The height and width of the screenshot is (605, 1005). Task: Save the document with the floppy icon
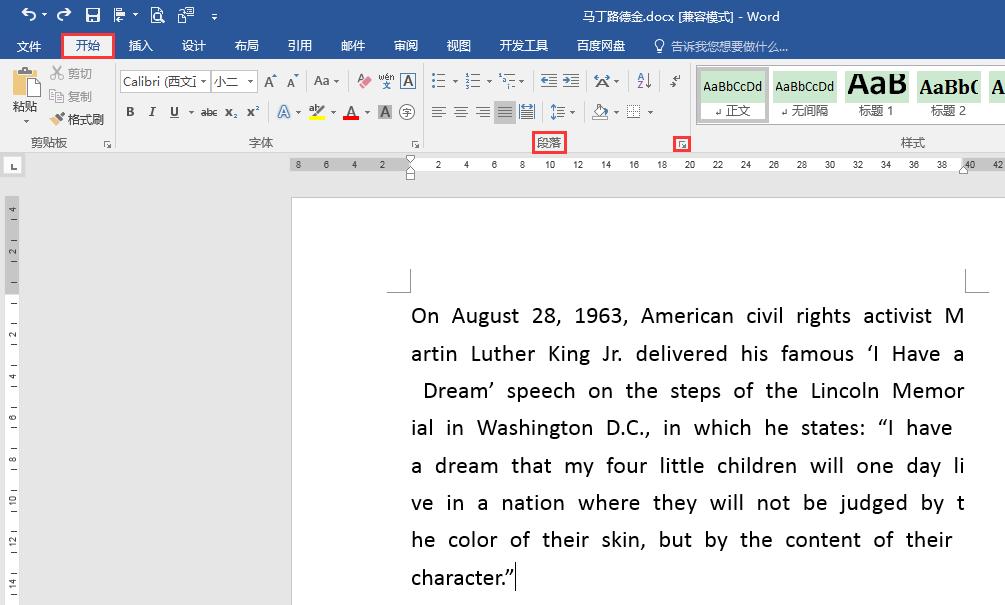click(93, 15)
